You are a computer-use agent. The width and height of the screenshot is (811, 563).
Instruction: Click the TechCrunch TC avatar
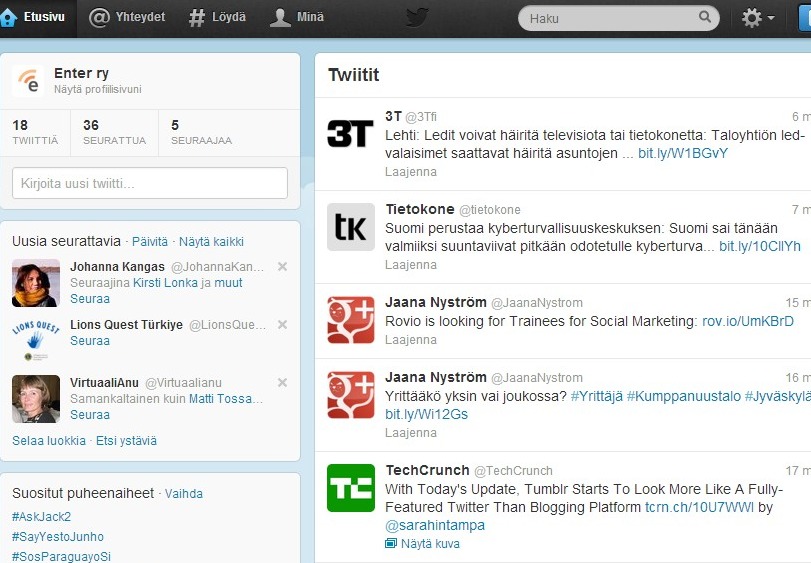[351, 488]
